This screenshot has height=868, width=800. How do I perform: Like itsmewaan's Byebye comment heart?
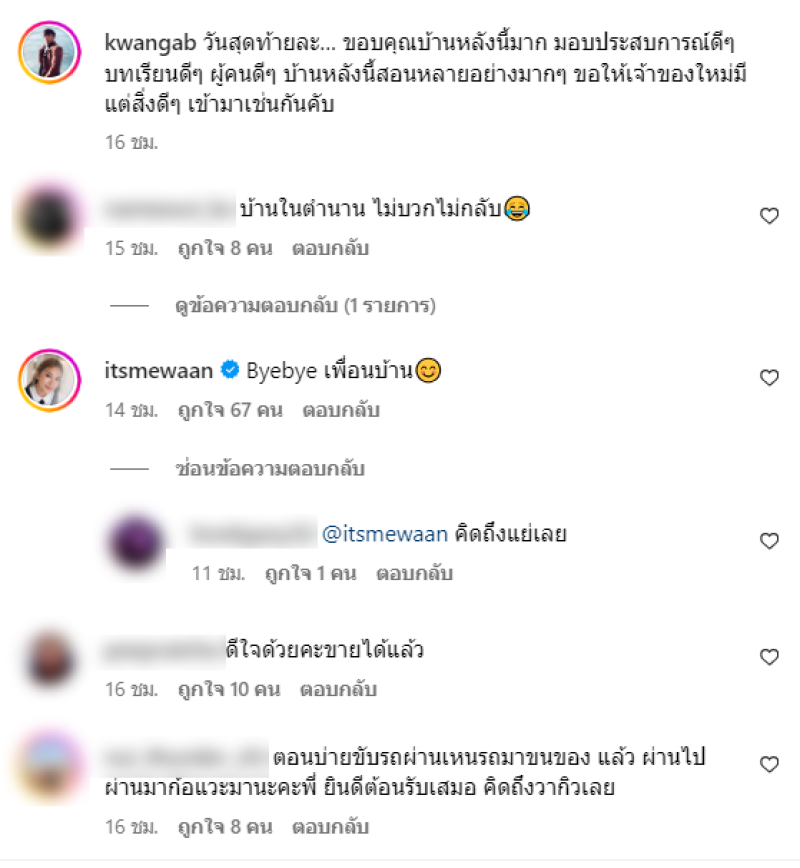769,378
